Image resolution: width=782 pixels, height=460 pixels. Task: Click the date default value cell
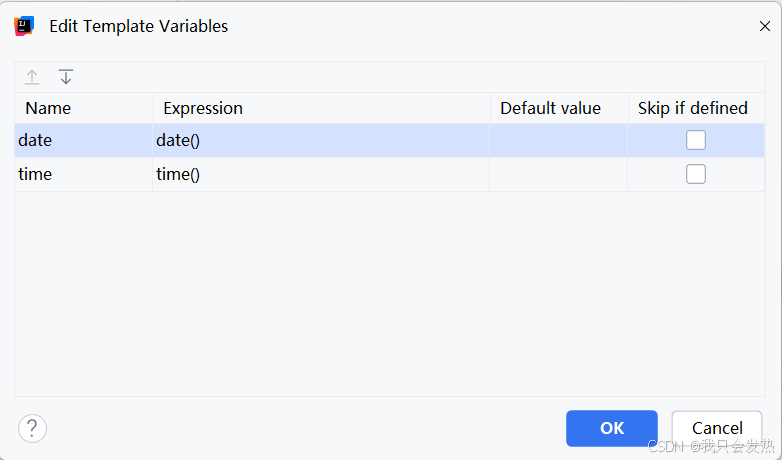tap(558, 141)
